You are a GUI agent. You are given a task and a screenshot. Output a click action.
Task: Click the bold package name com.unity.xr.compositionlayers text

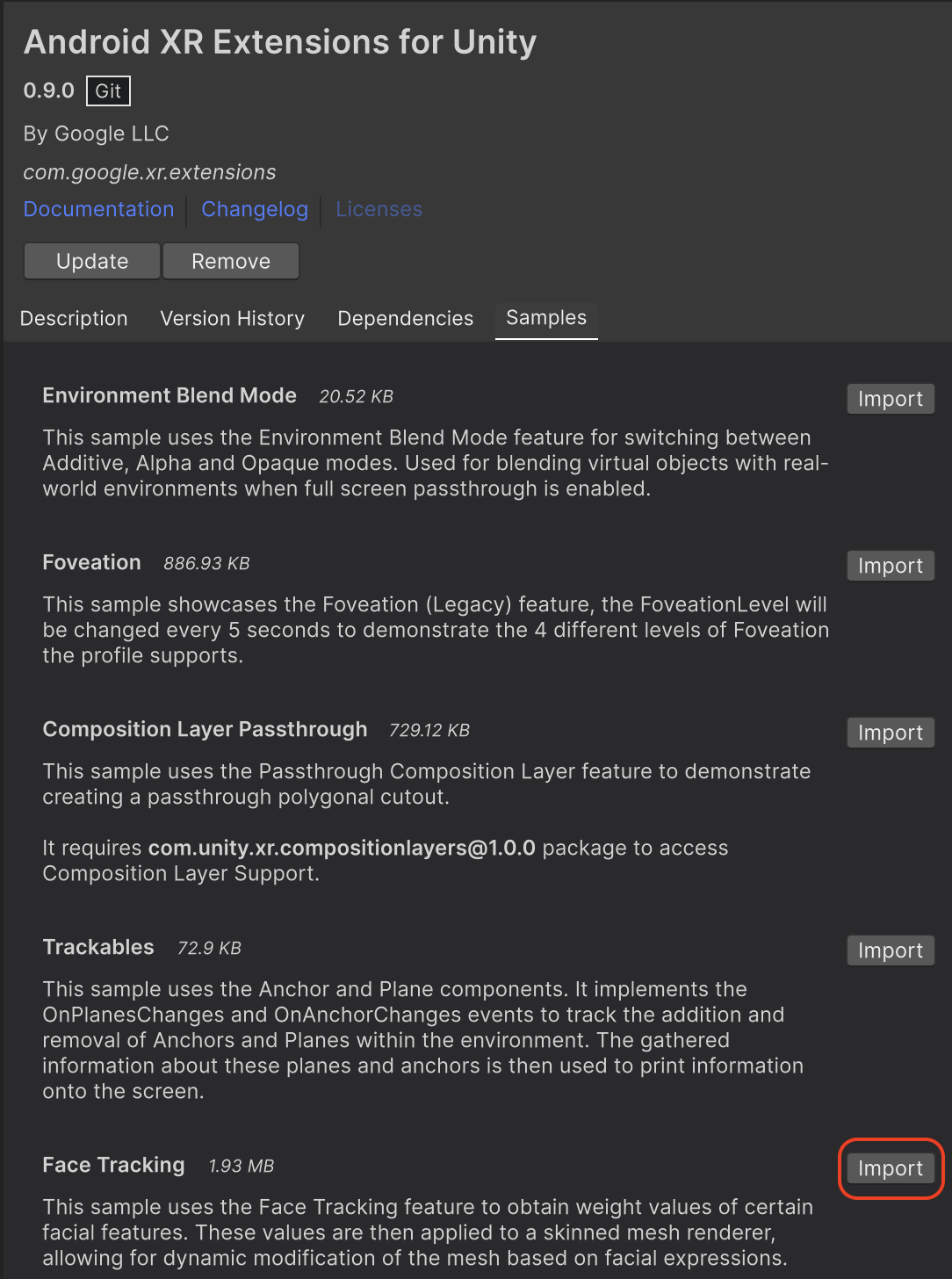click(x=343, y=848)
